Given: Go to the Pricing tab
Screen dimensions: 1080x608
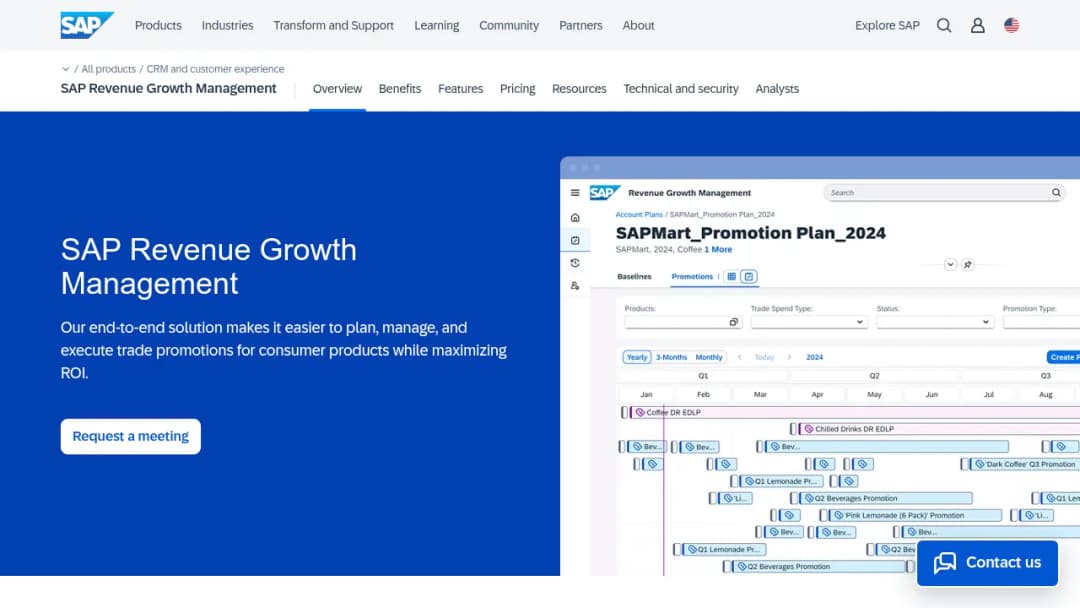Looking at the screenshot, I should (x=517, y=89).
